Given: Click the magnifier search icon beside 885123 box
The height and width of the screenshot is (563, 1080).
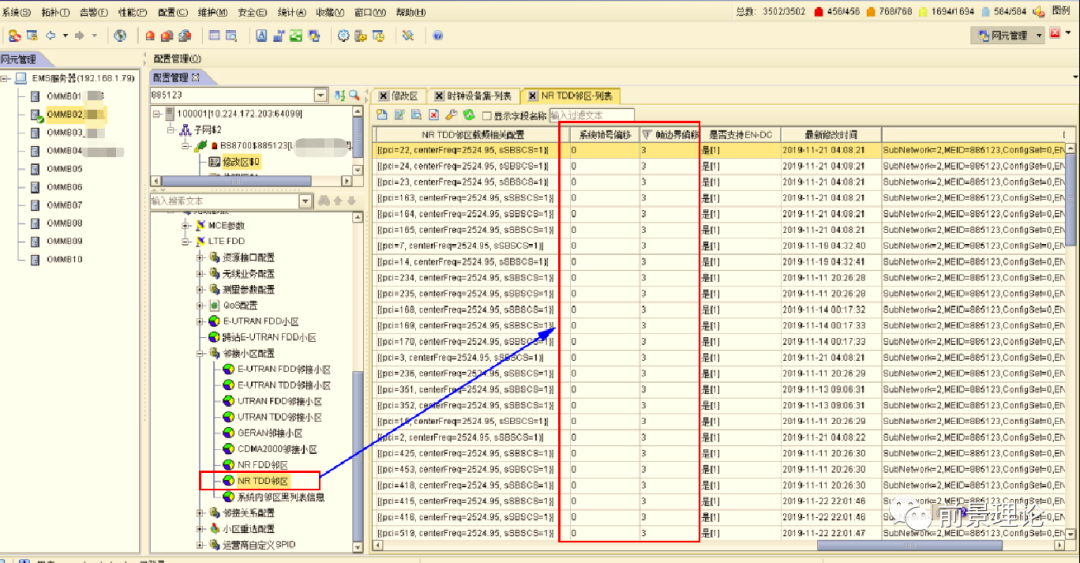Looking at the screenshot, I should pos(354,95).
